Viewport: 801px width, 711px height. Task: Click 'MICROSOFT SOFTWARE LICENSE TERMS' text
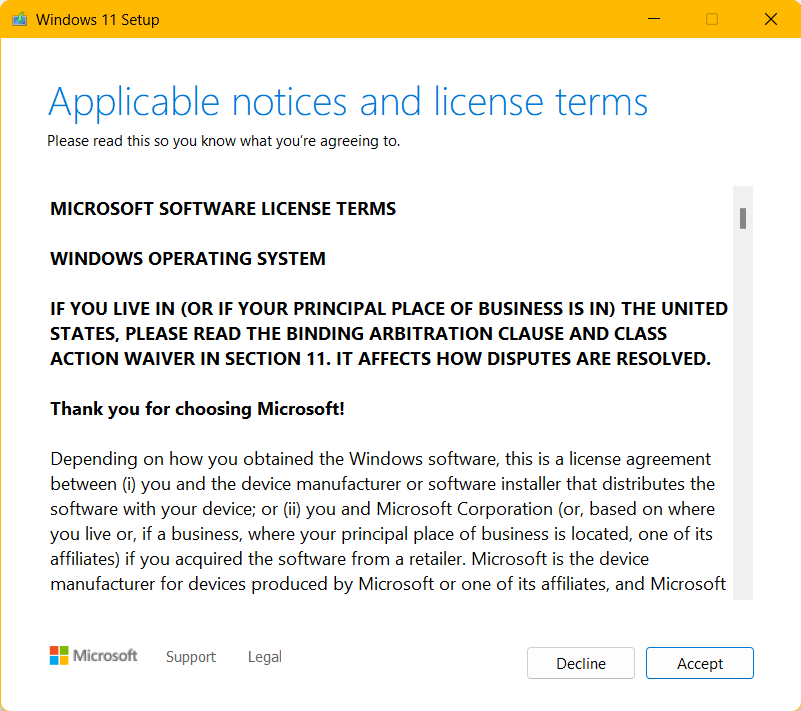[223, 208]
